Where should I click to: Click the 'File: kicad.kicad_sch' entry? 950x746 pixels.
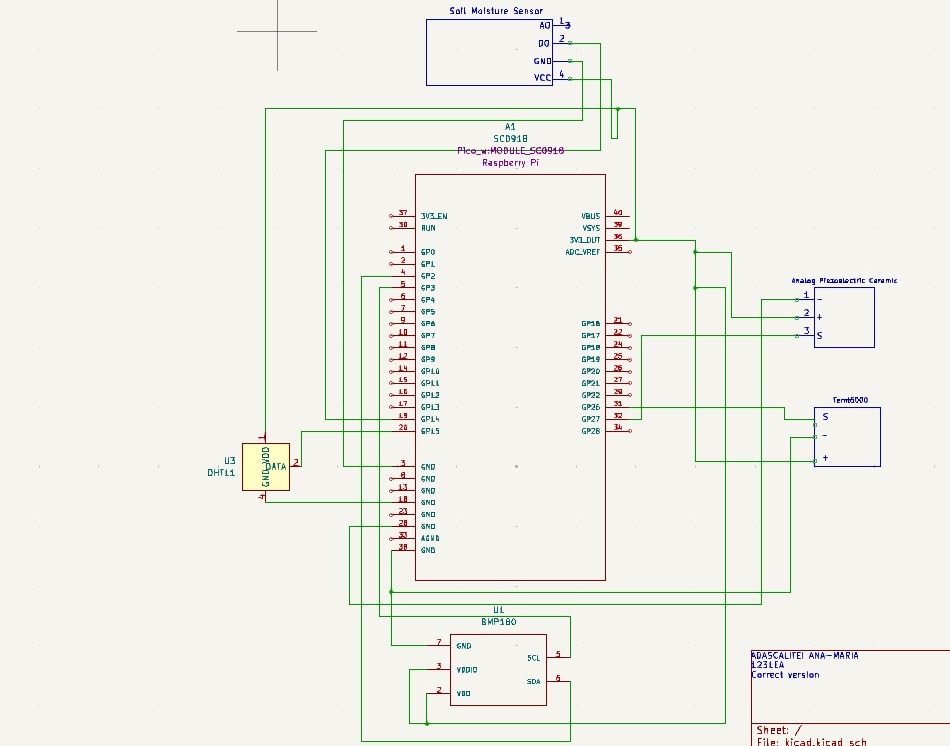tap(811, 742)
